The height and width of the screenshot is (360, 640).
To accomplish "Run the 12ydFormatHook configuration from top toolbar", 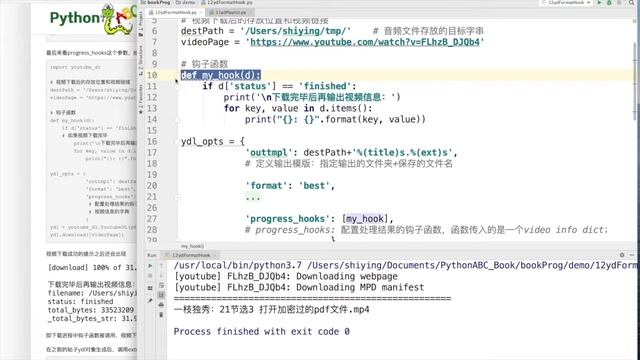I will tap(600, 2).
